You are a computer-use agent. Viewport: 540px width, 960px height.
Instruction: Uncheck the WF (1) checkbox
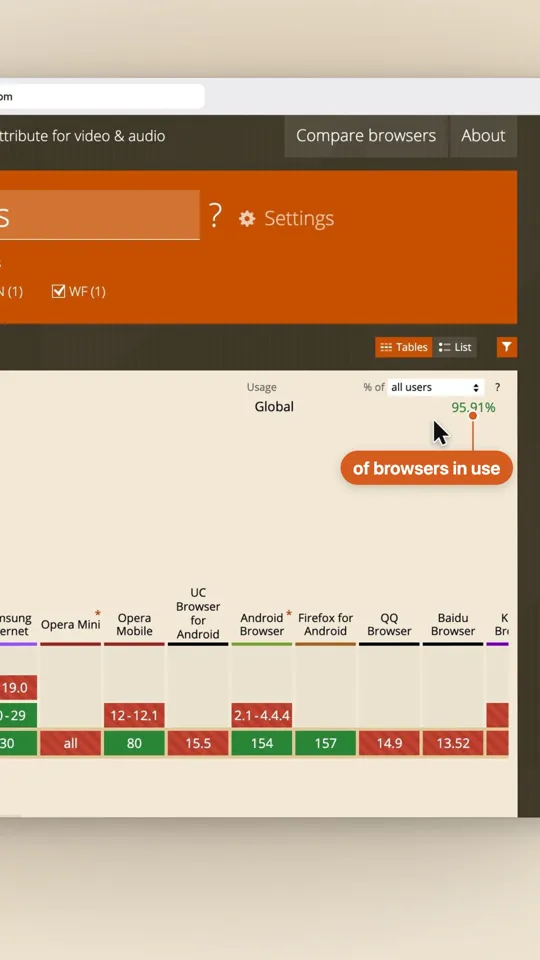click(59, 291)
